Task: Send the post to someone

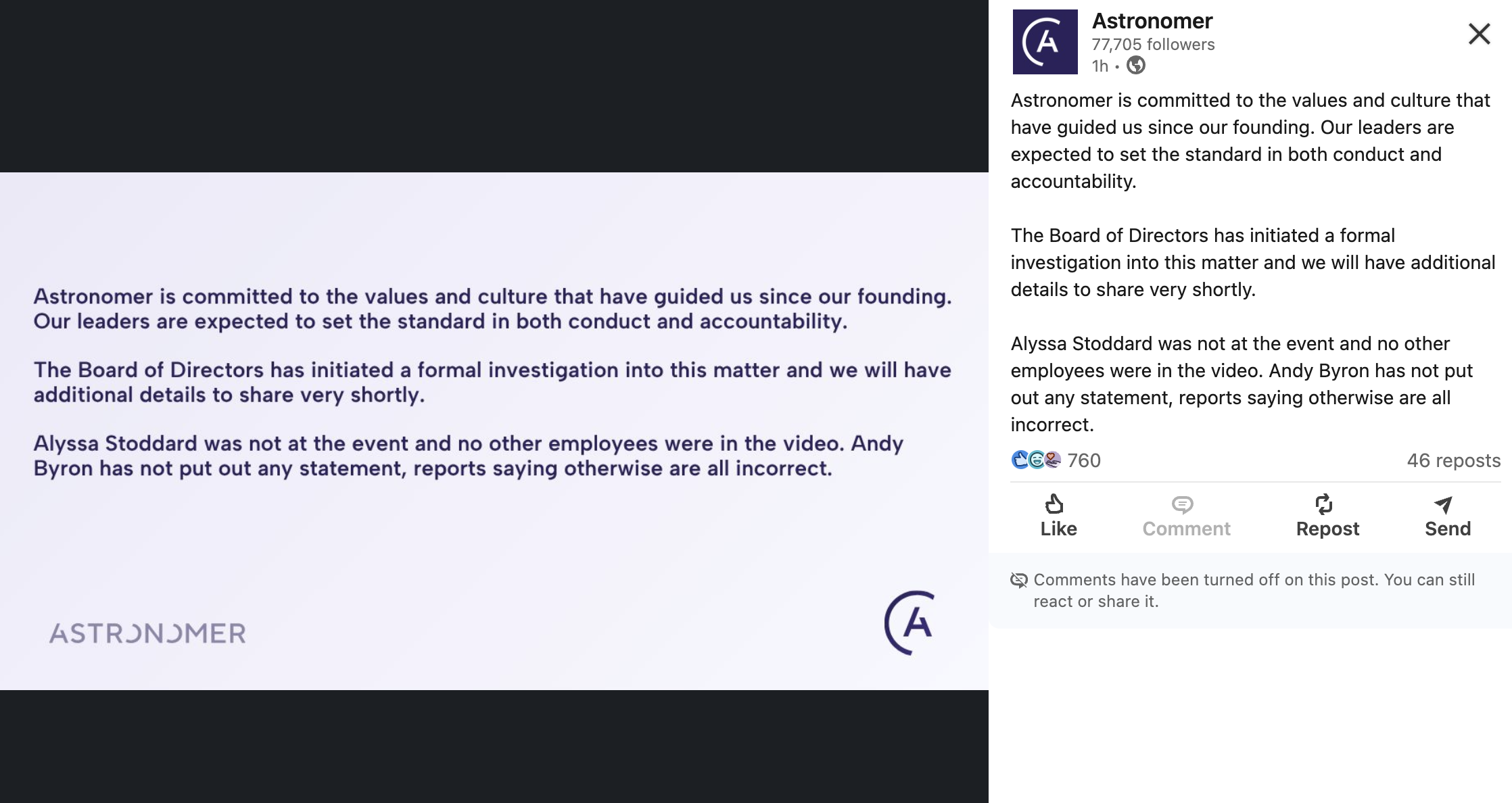Action: (1447, 516)
